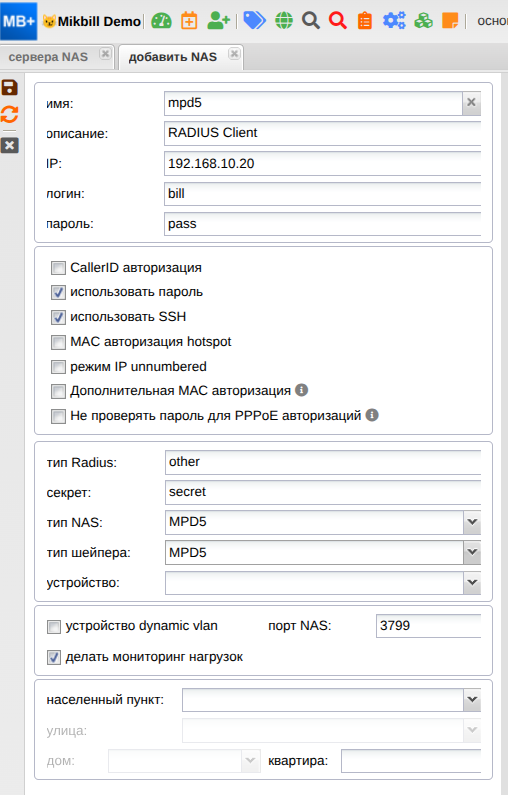Click the основ menu item in toolbar
508x795 pixels.
click(492, 21)
